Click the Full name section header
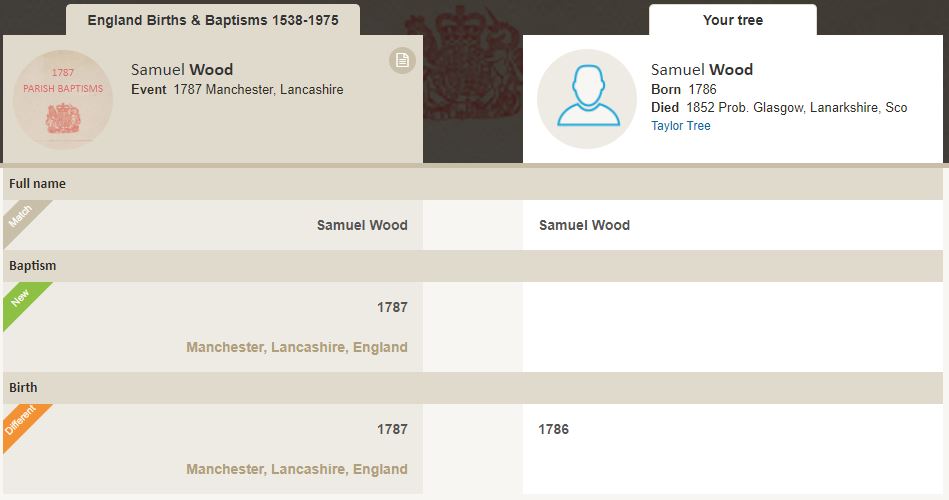 pyautogui.click(x=38, y=184)
